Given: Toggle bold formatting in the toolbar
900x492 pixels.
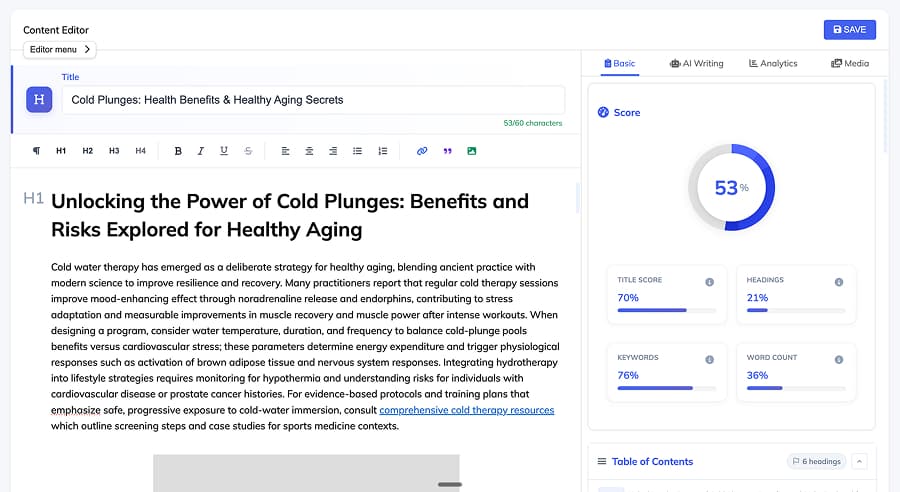Looking at the screenshot, I should tap(178, 151).
